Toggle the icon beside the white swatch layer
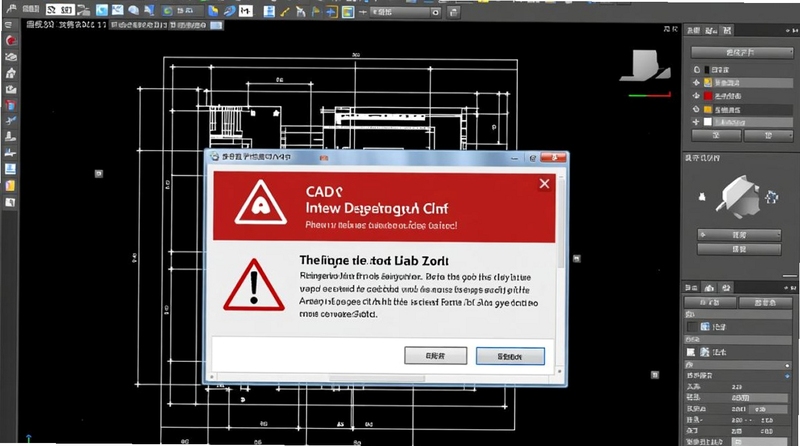 (x=696, y=122)
